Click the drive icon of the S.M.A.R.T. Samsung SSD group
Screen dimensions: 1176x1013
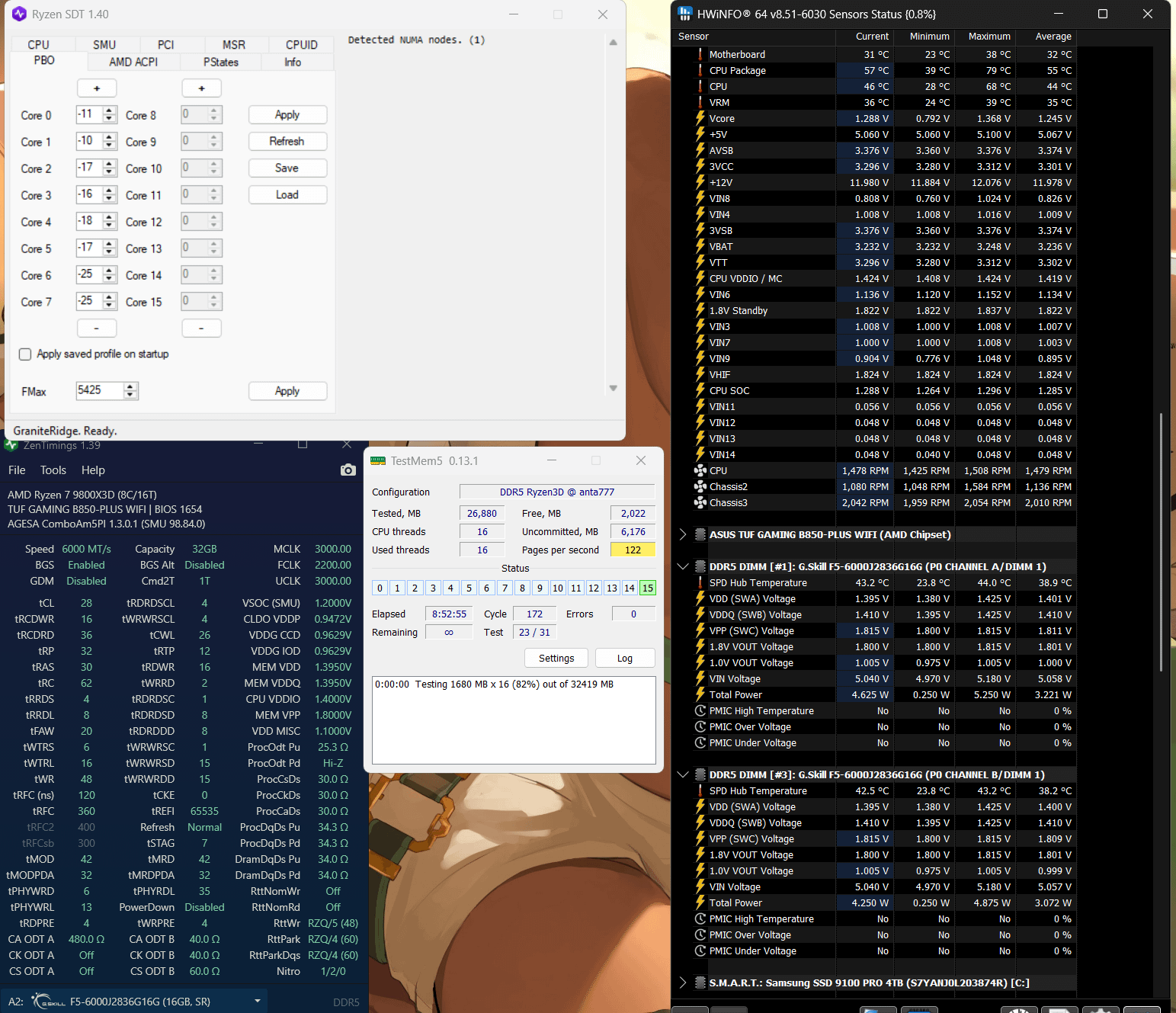click(x=700, y=983)
